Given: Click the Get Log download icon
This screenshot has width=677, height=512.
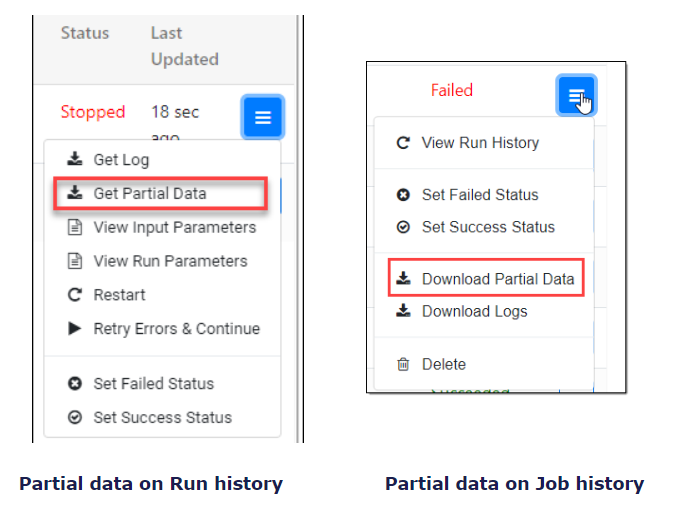Looking at the screenshot, I should pos(75,160).
